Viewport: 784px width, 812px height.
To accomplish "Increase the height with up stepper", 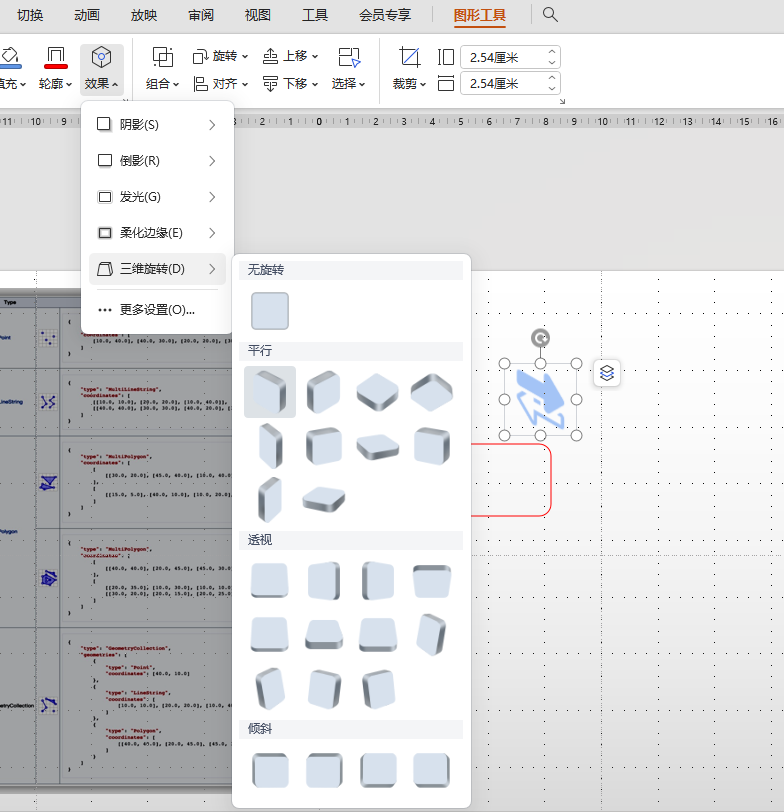I will (552, 52).
